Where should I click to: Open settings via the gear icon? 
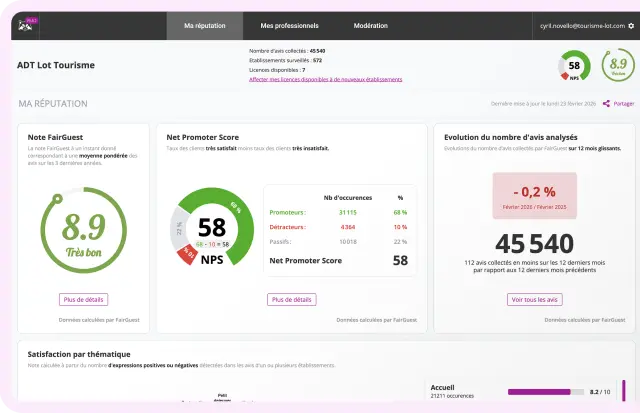click(630, 25)
